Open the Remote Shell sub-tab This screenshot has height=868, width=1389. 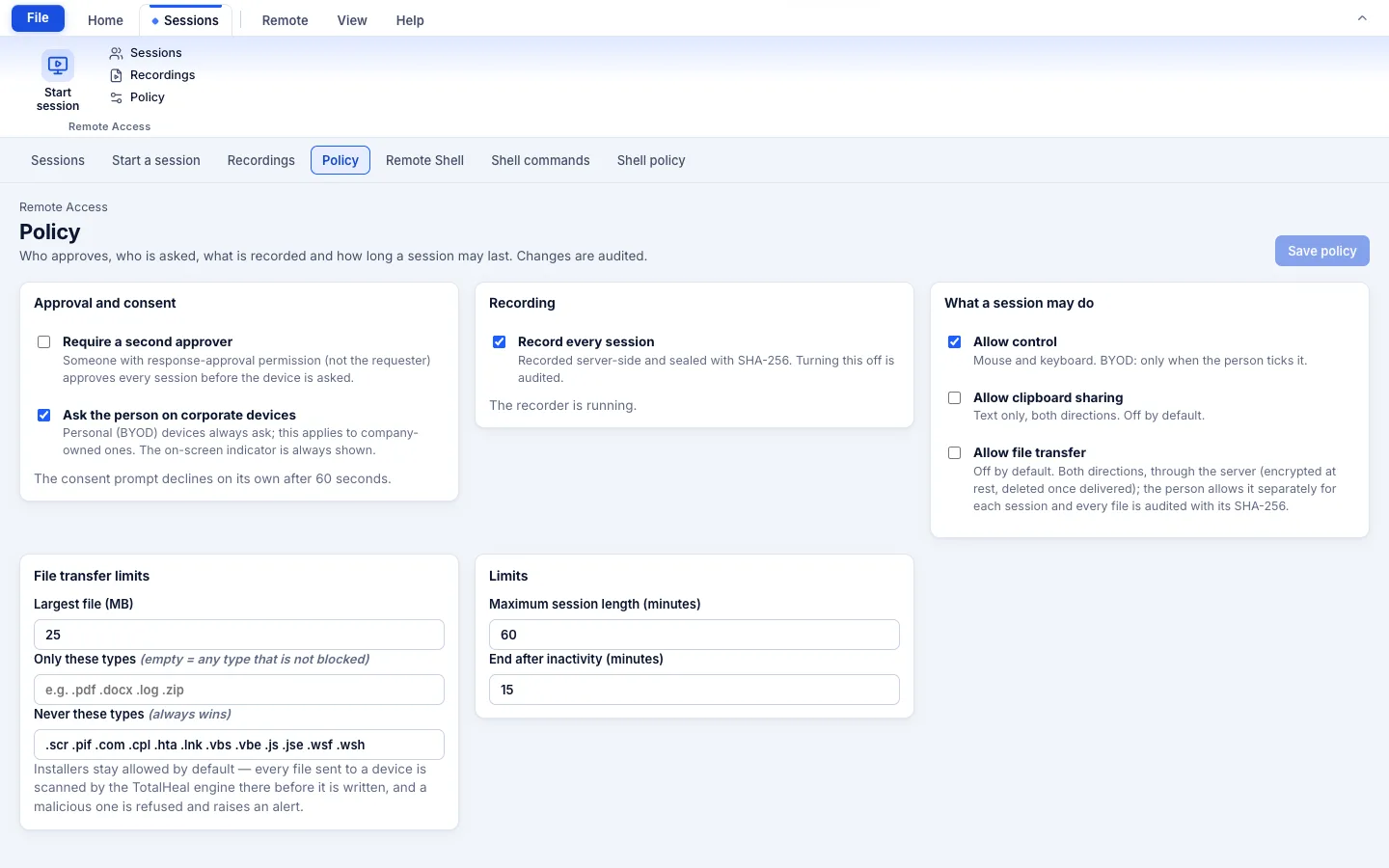(424, 160)
